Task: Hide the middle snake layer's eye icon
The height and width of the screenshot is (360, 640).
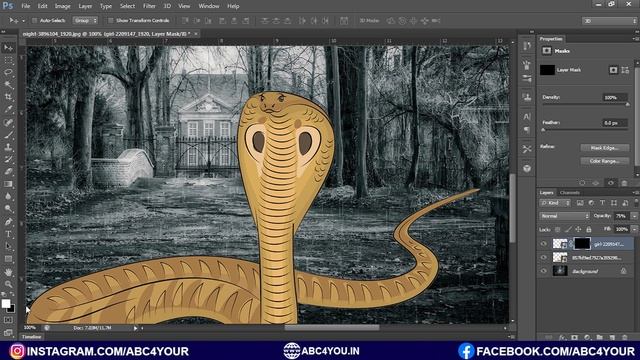Action: (543, 258)
